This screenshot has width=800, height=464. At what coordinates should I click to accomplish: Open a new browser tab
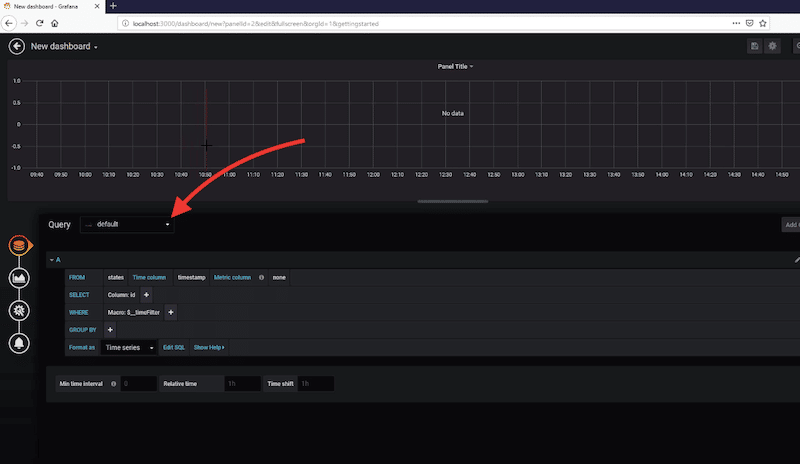pos(113,6)
